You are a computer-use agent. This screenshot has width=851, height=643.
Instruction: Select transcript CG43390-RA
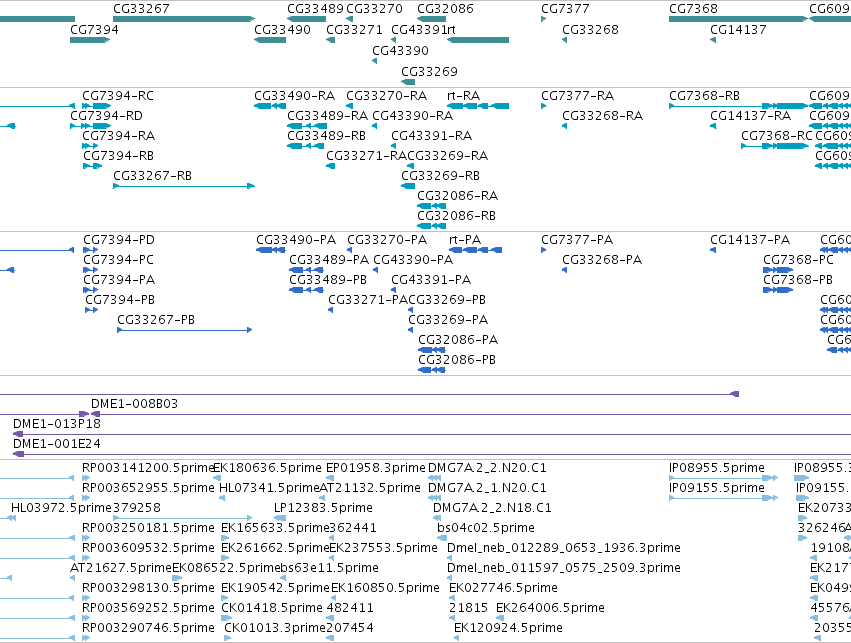374,126
